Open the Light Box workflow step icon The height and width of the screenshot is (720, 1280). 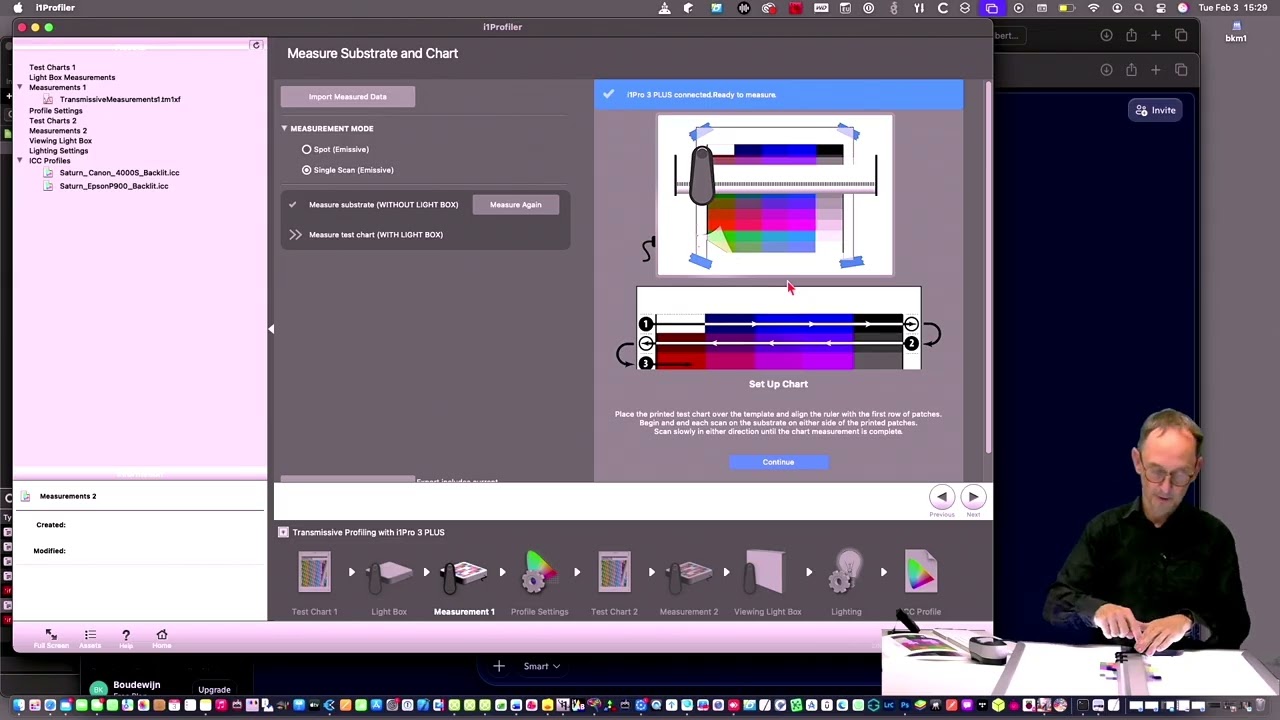pyautogui.click(x=389, y=572)
